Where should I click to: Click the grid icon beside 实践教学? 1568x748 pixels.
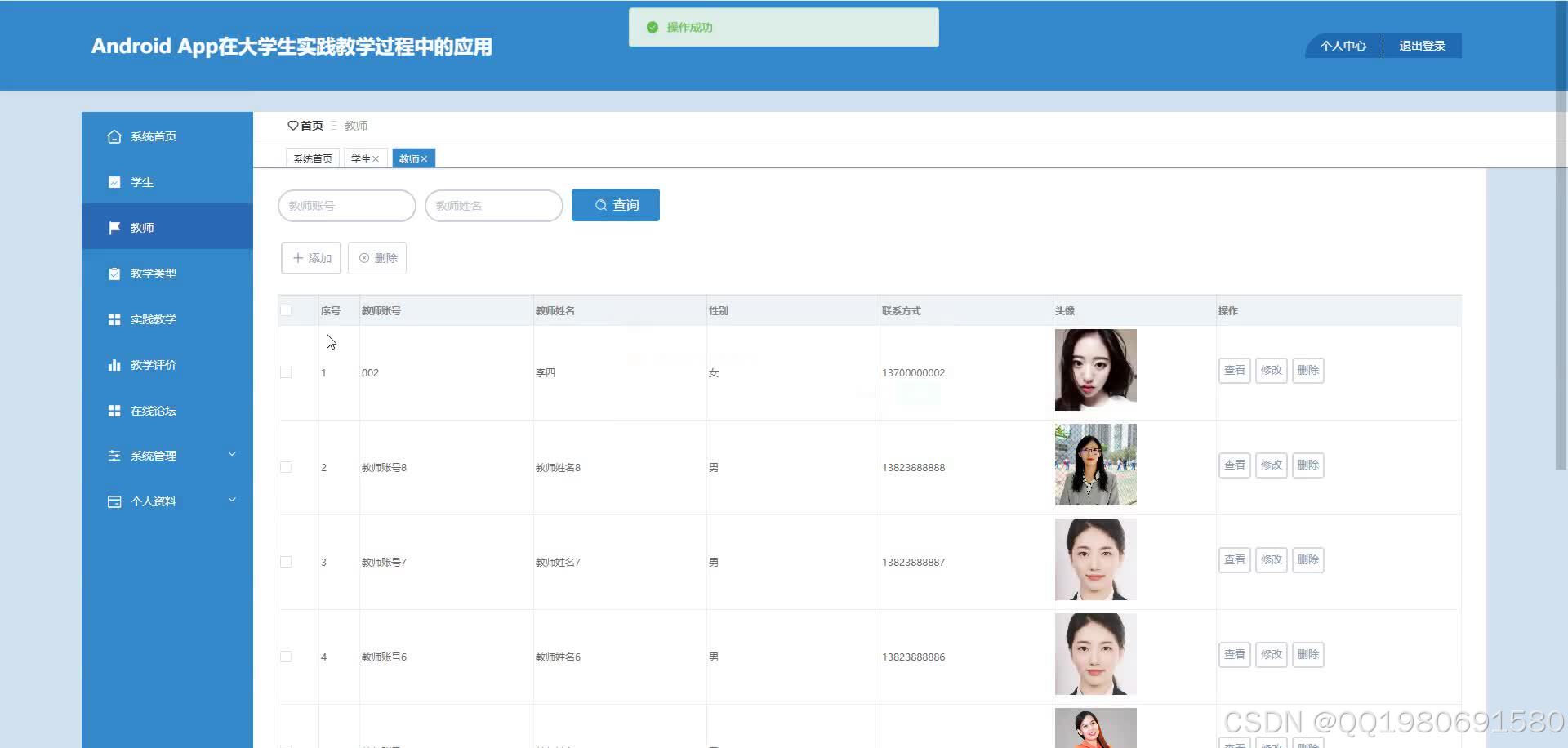coord(114,319)
